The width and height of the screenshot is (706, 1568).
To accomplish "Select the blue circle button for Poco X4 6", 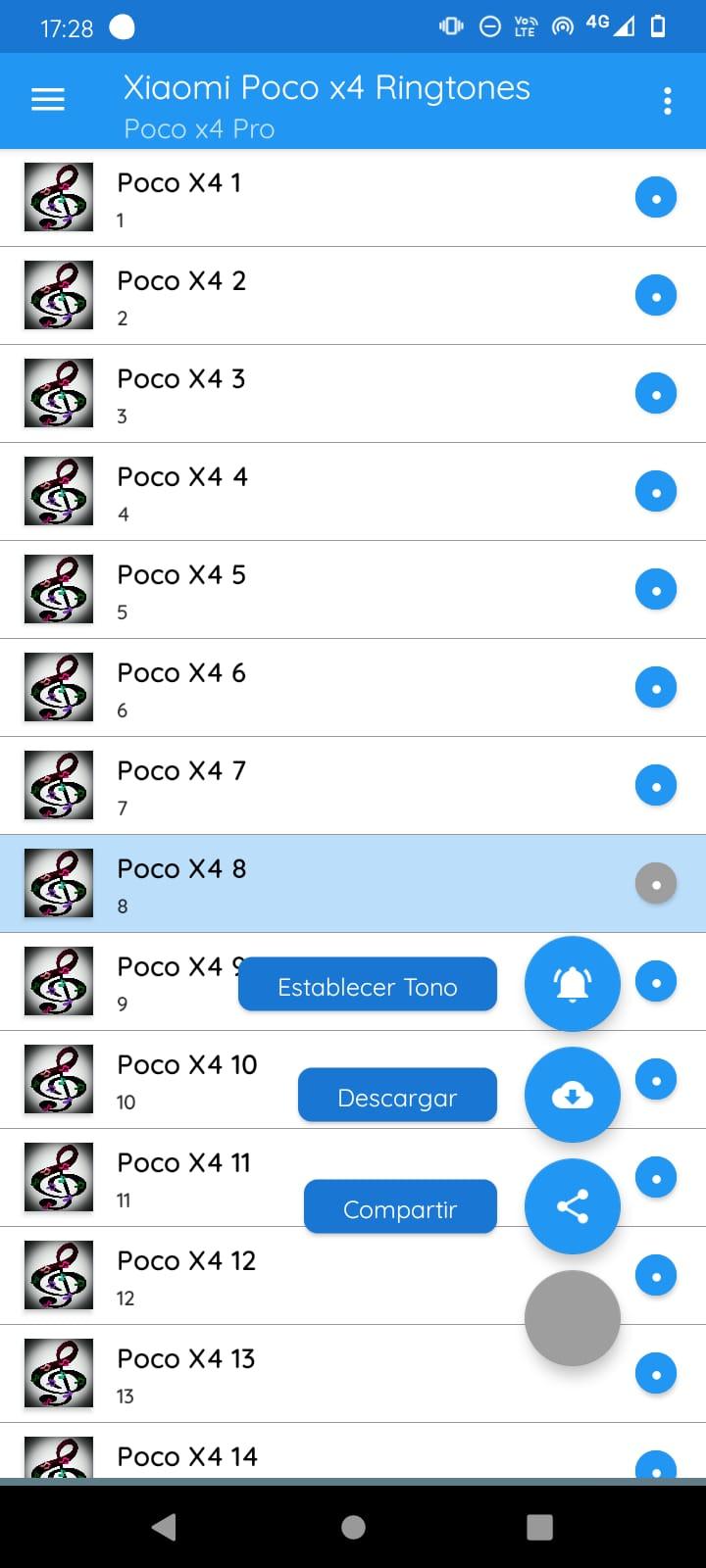I will pyautogui.click(x=656, y=687).
